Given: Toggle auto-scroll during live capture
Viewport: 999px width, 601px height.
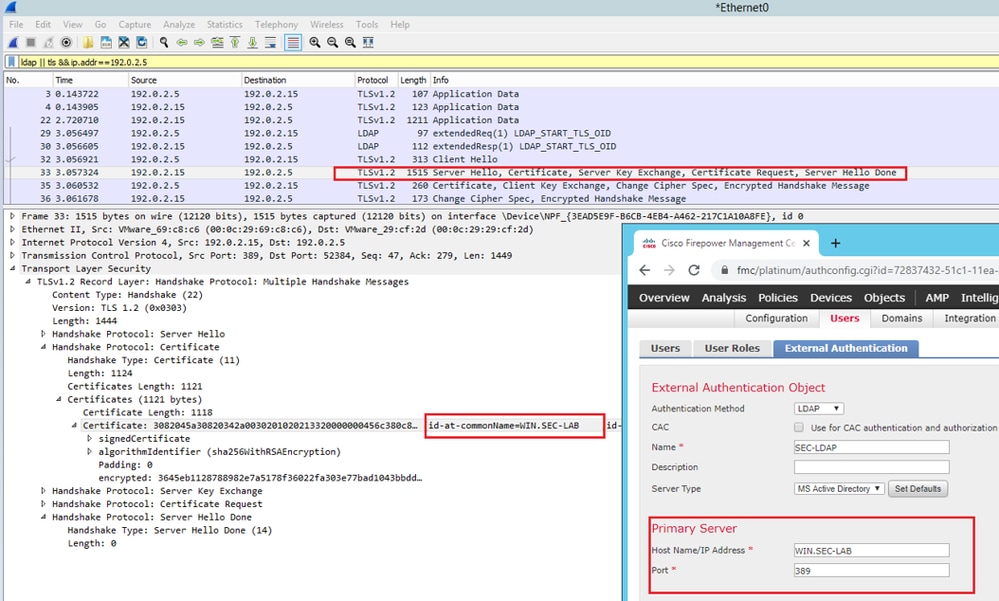Looking at the screenshot, I should (x=271, y=43).
